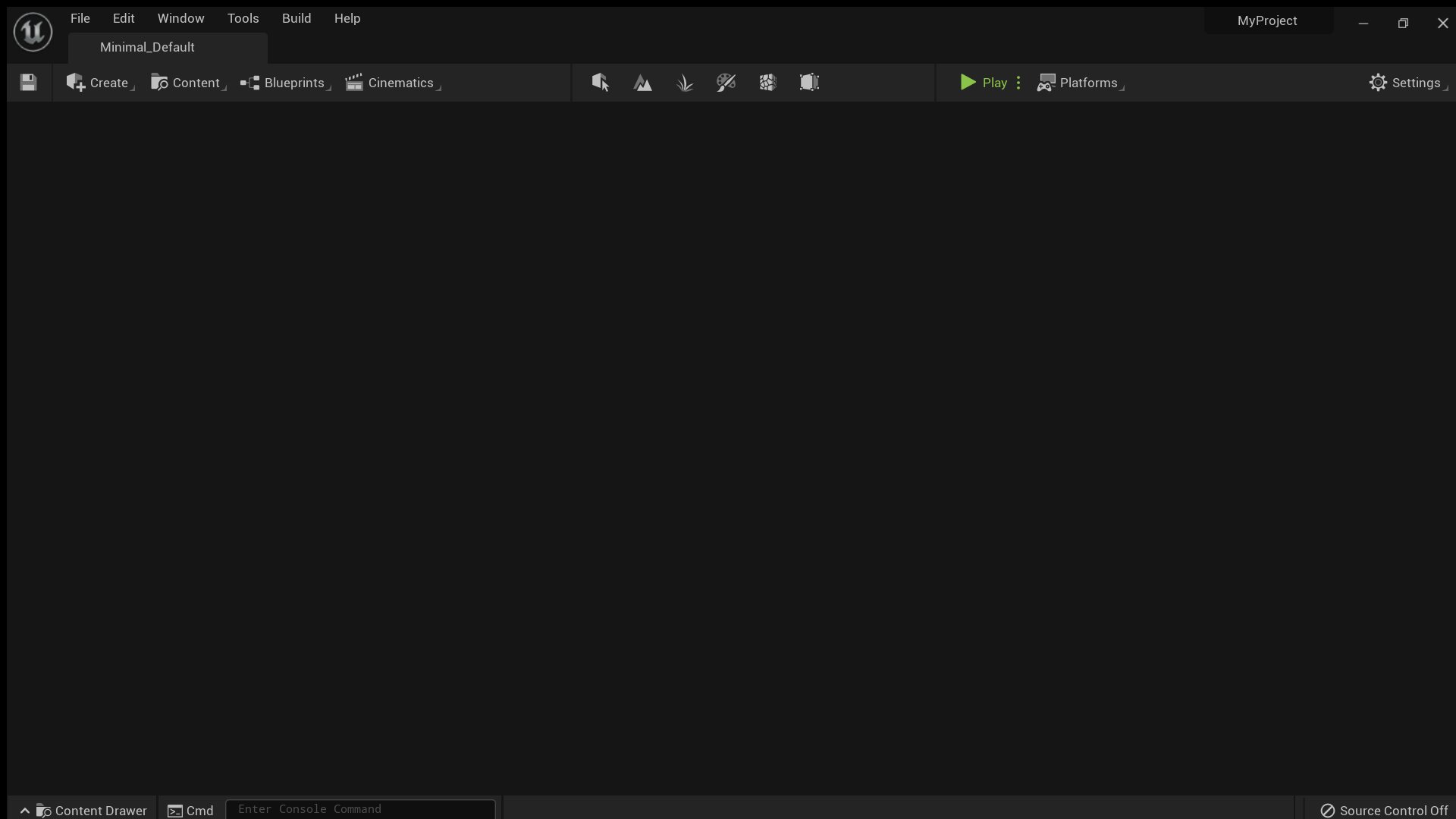The width and height of the screenshot is (1456, 819).
Task: Click the Unreal Engine logo
Action: (x=33, y=32)
